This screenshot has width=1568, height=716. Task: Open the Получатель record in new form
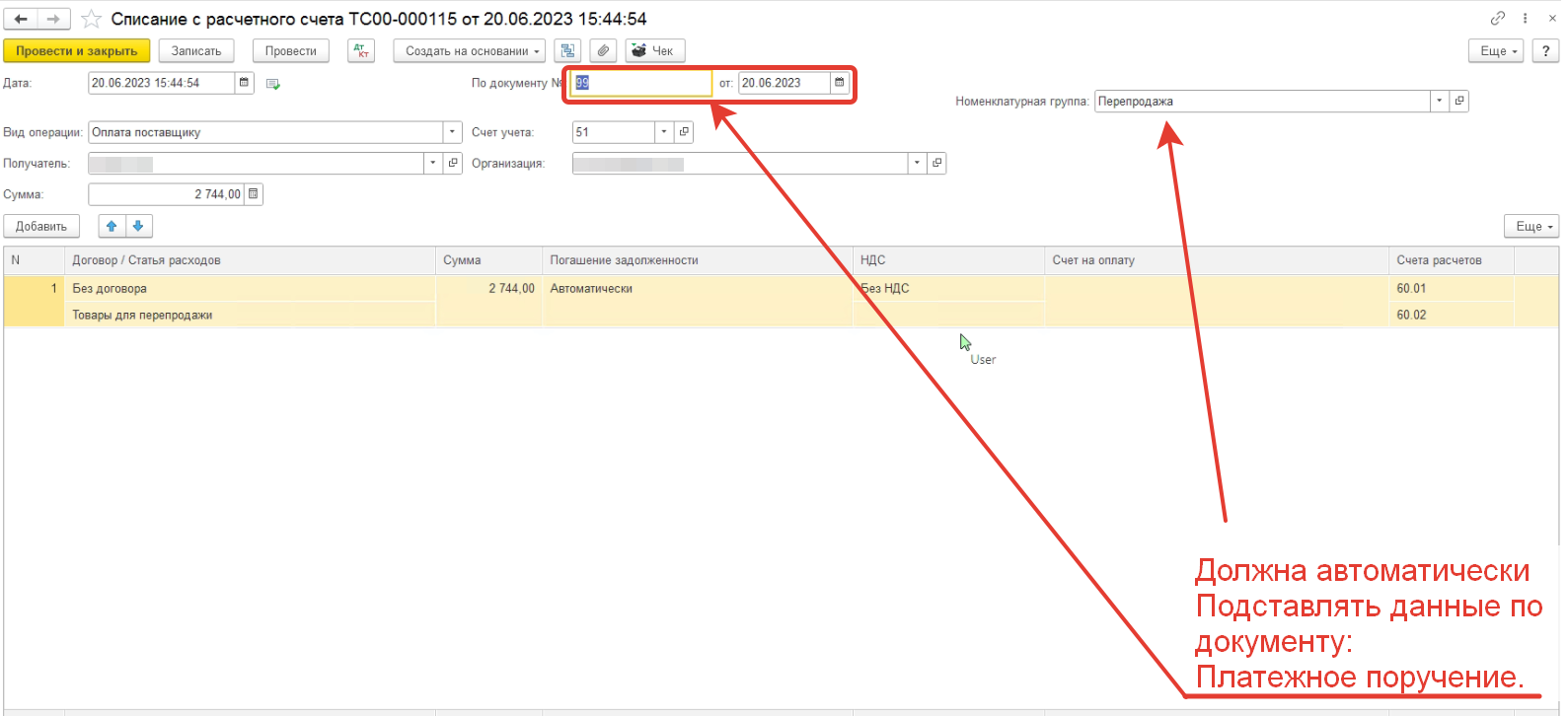point(453,163)
